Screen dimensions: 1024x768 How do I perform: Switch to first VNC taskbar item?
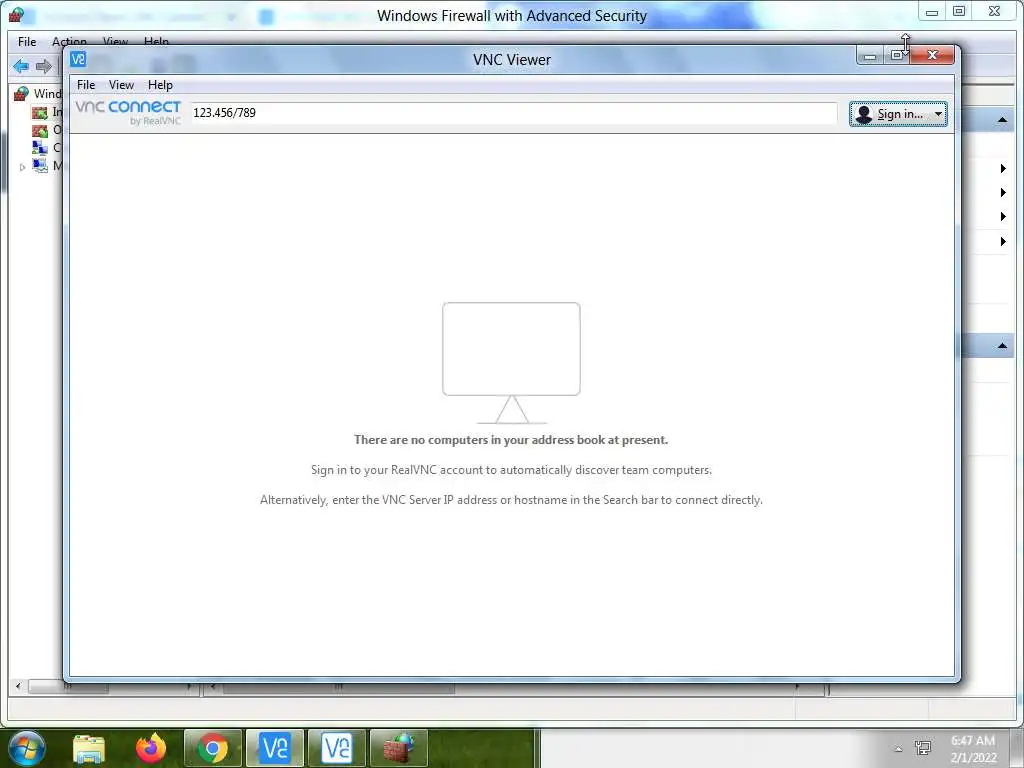click(x=275, y=748)
